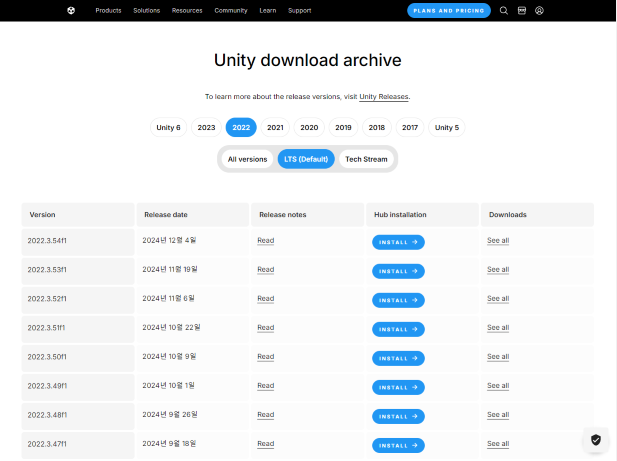Click the date 2024년 10월 22일
Viewport: 617px width, 461px height.
pyautogui.click(x=171, y=328)
